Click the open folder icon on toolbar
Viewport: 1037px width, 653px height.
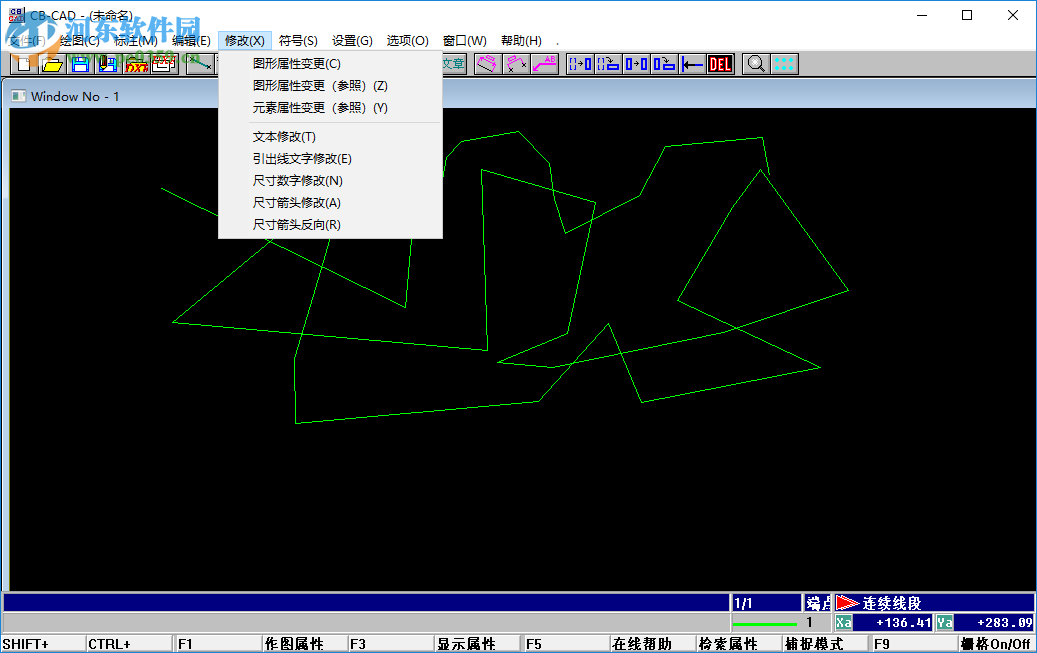[50, 63]
